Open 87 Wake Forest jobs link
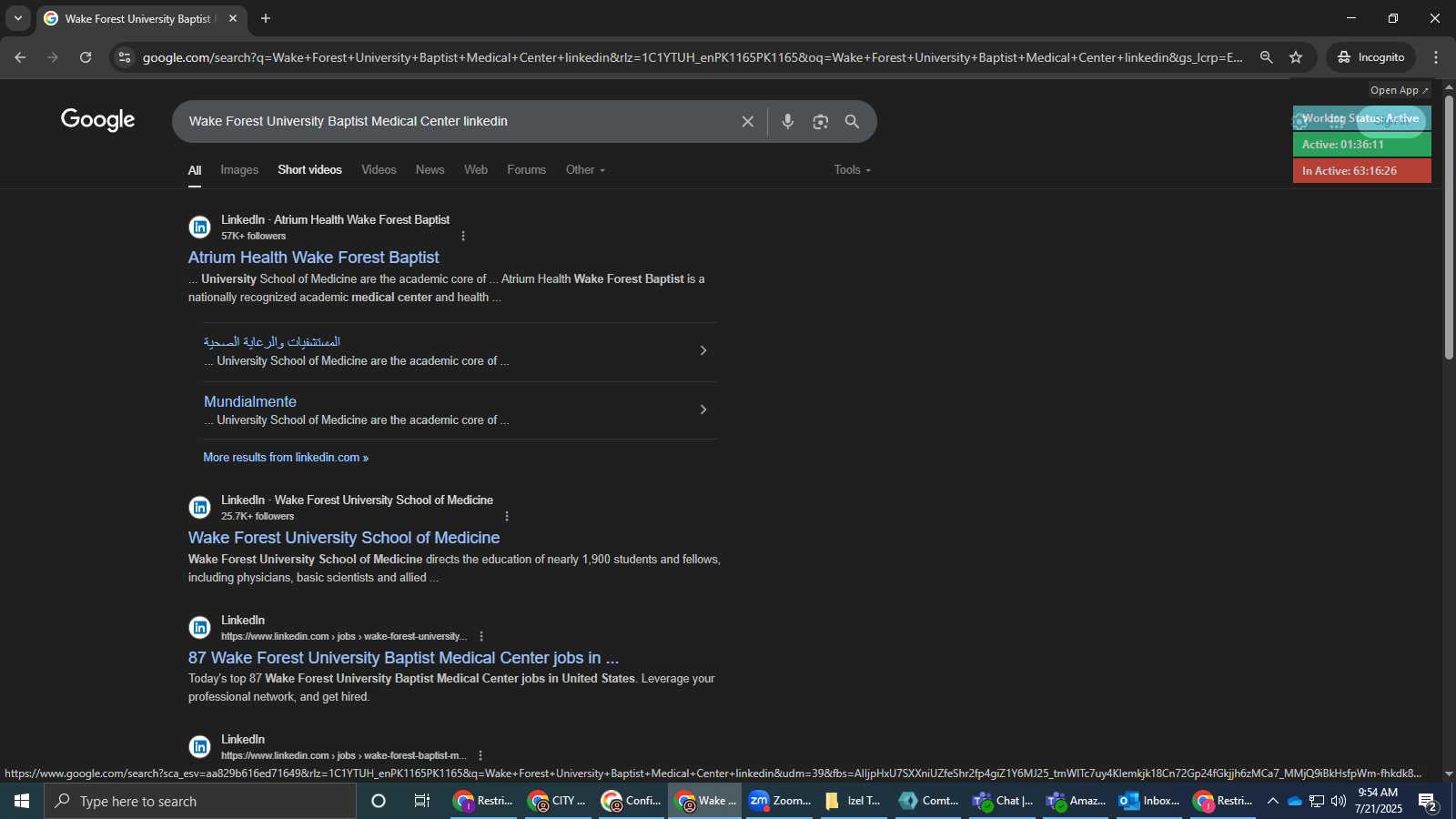Image resolution: width=1456 pixels, height=819 pixels. [x=403, y=658]
